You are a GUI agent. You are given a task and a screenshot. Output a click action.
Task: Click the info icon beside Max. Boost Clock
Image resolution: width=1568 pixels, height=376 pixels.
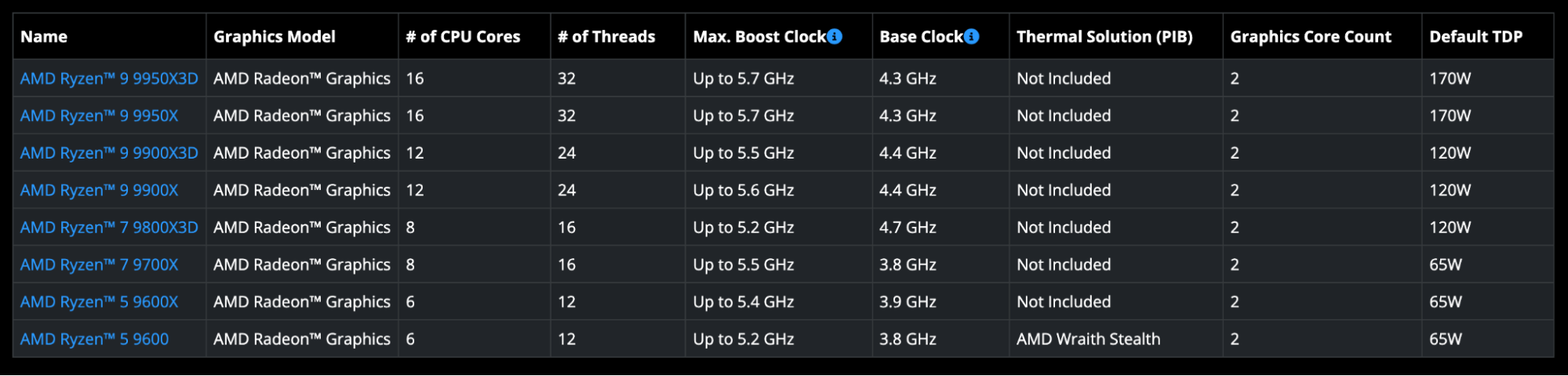tap(835, 36)
